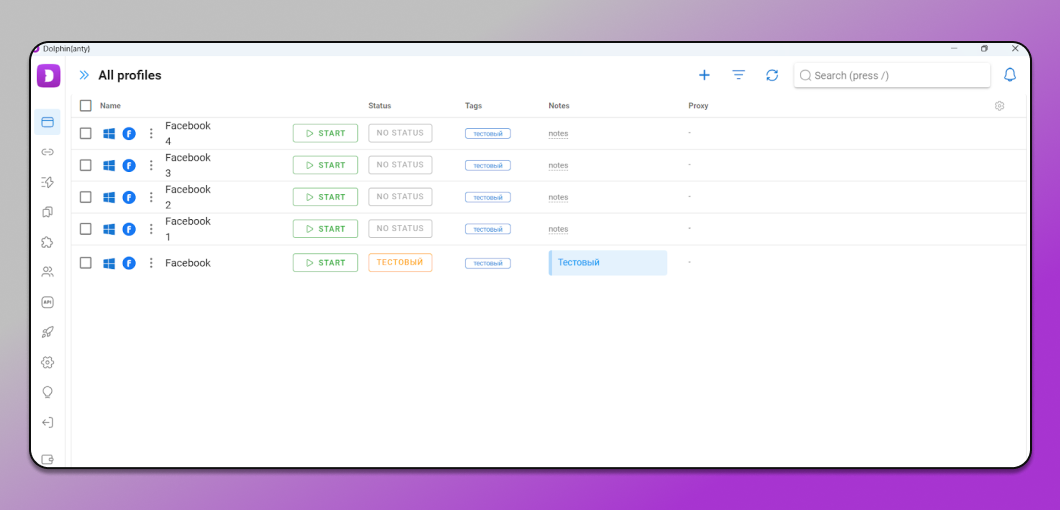This screenshot has height=510, width=1060.
Task: Click the logout arrow icon in sidebar
Action: 47,422
